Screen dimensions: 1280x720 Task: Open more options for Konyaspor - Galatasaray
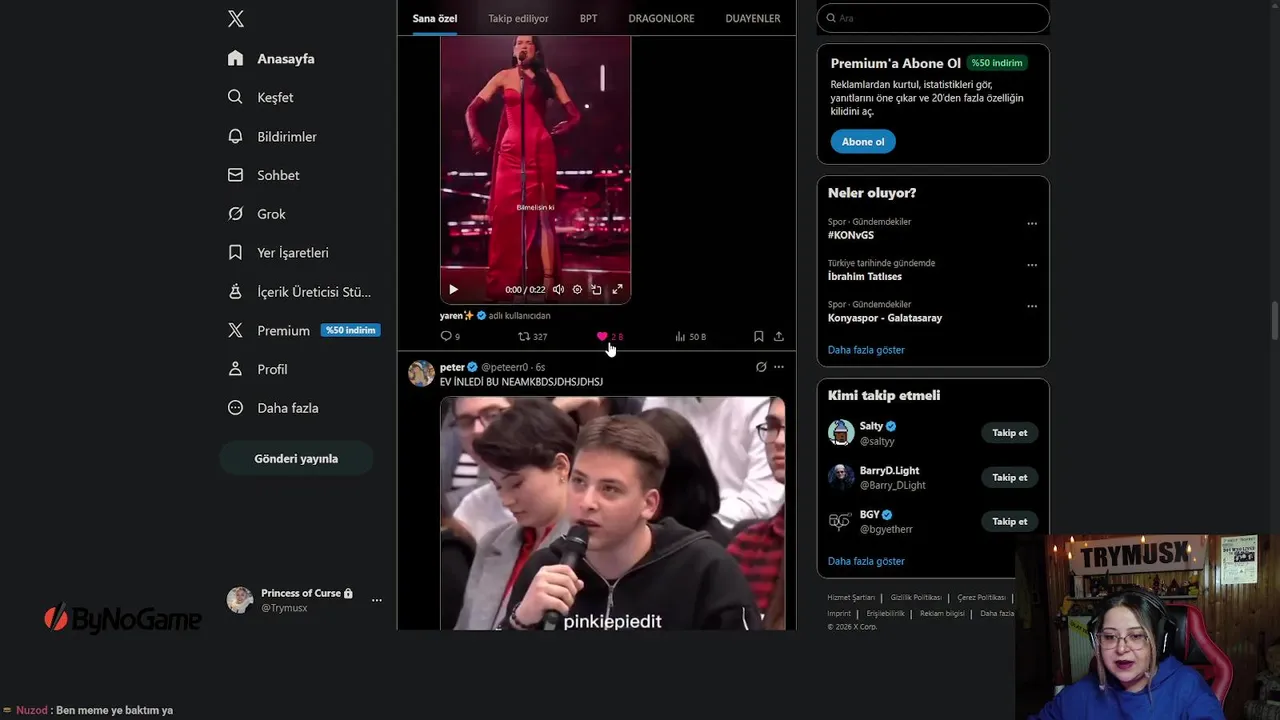(x=1032, y=306)
